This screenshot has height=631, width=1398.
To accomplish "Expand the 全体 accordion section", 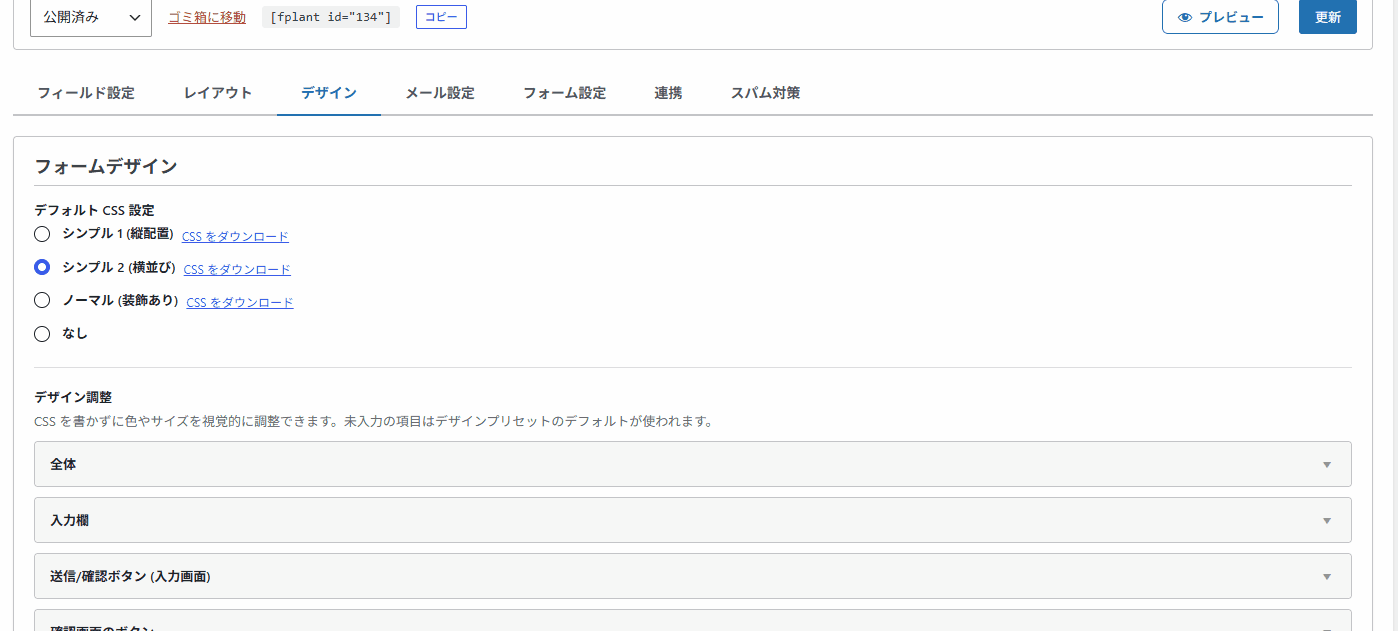I will (x=693, y=464).
